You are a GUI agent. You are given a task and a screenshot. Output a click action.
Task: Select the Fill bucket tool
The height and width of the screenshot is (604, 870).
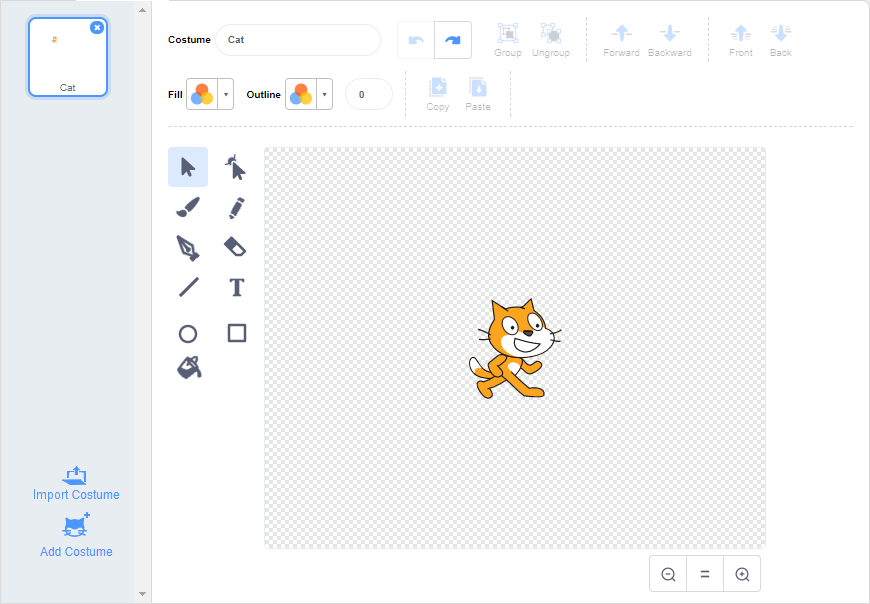point(188,367)
